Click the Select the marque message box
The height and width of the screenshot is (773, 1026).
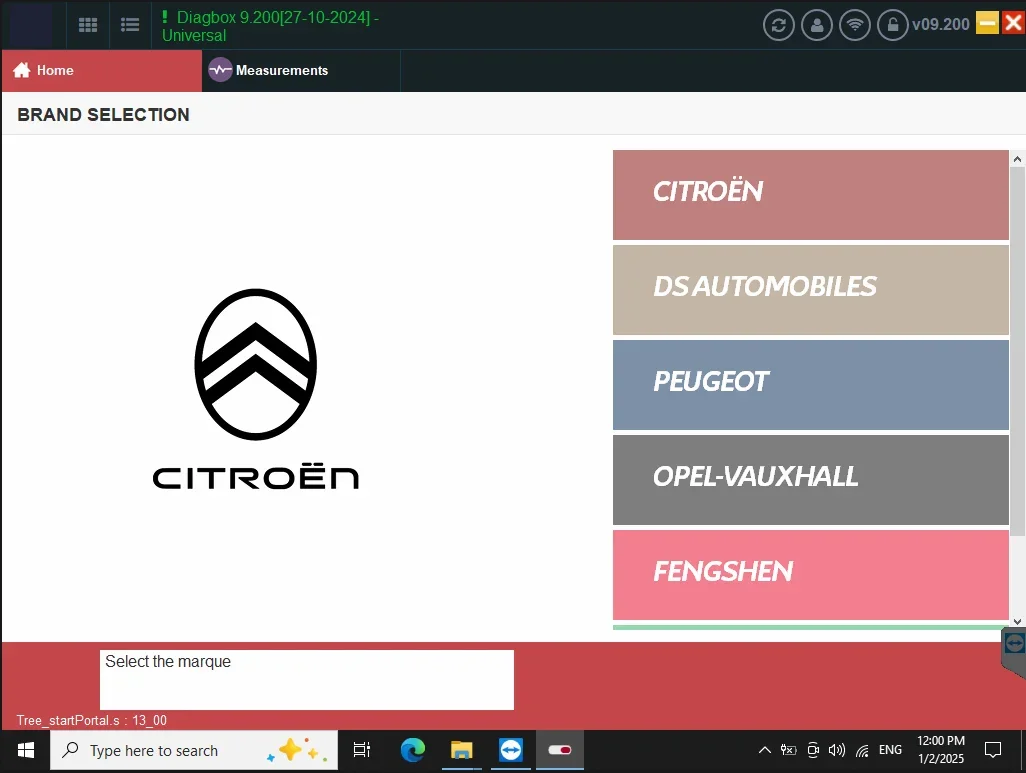point(306,679)
